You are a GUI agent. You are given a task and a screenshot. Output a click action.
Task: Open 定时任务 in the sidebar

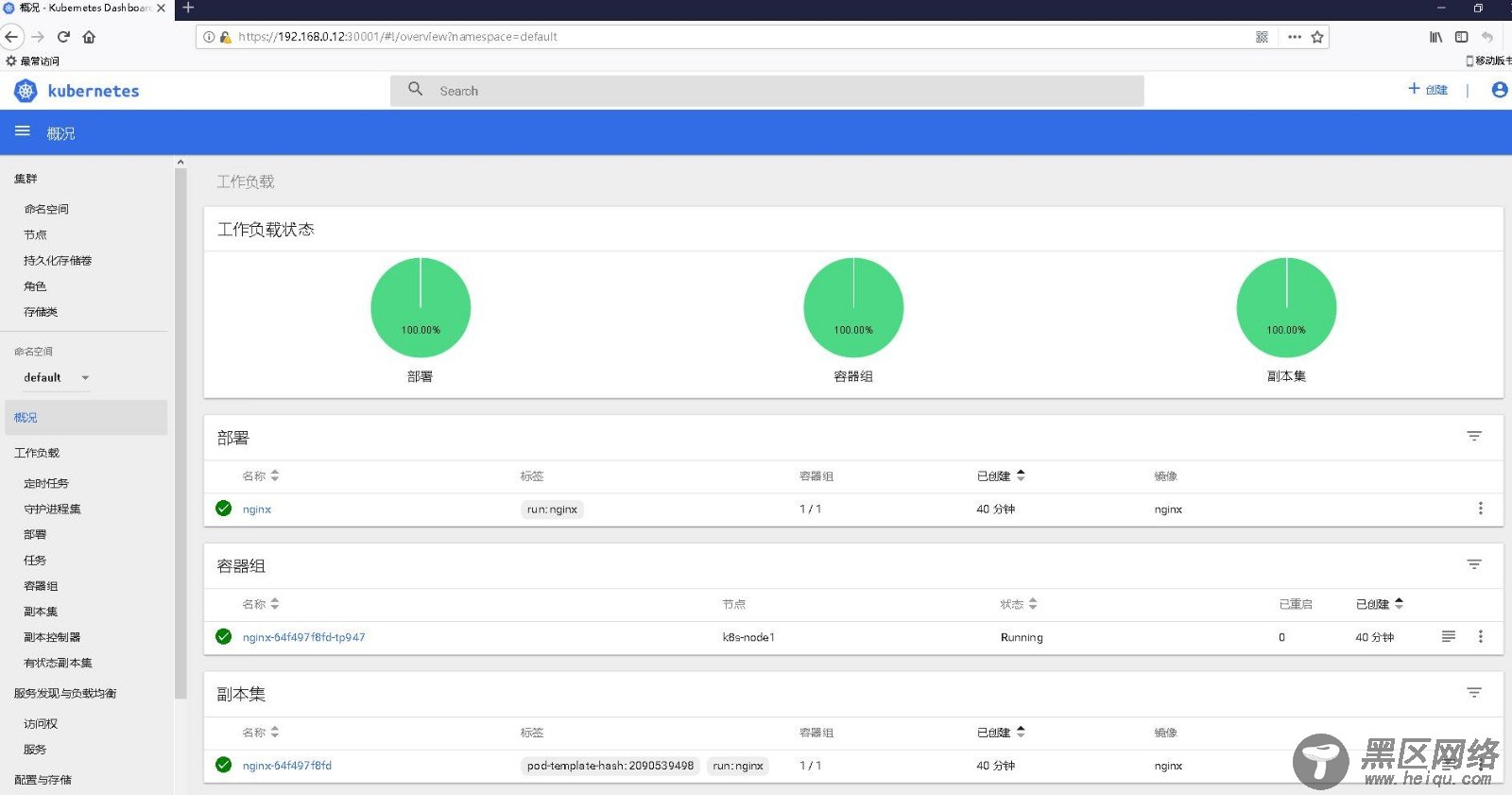coord(46,483)
